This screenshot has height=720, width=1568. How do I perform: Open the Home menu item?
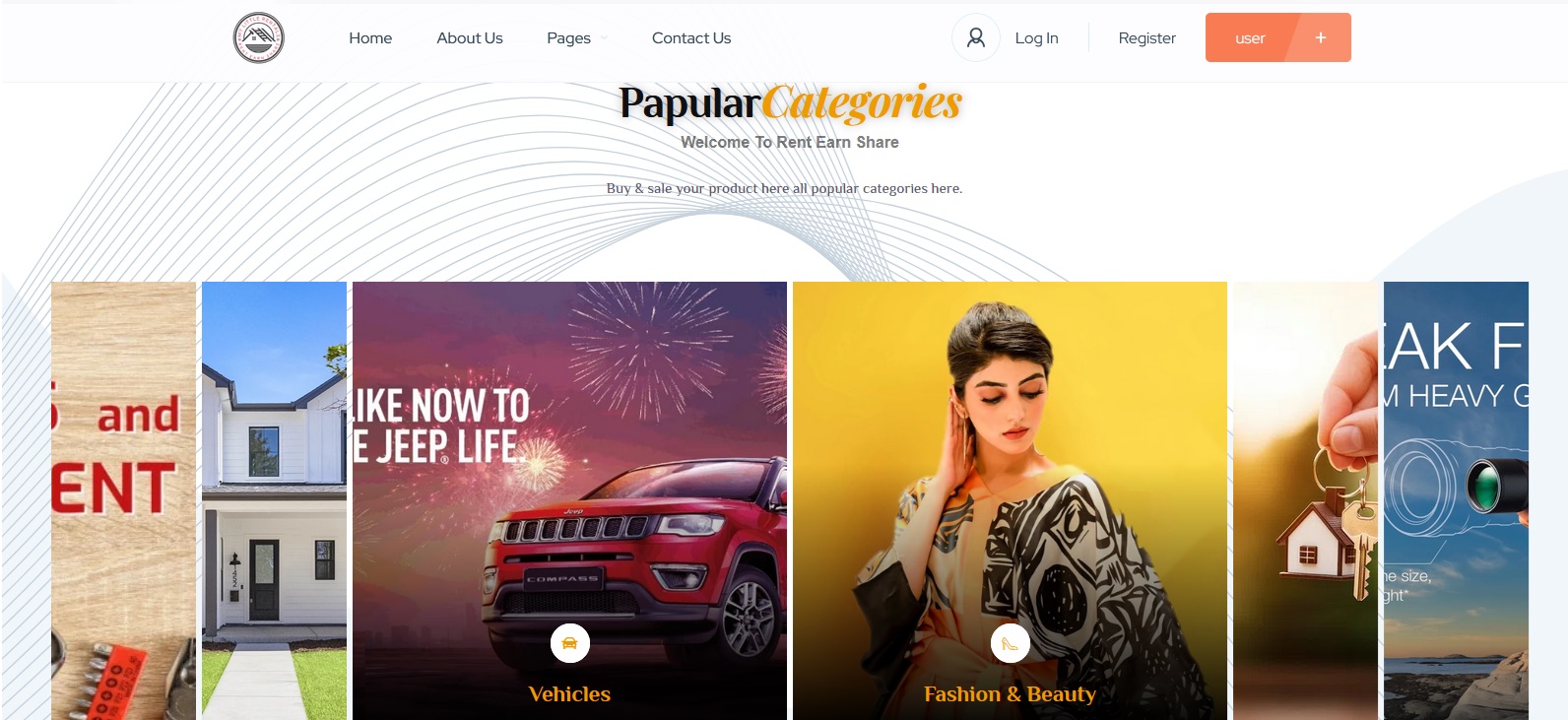coord(370,37)
